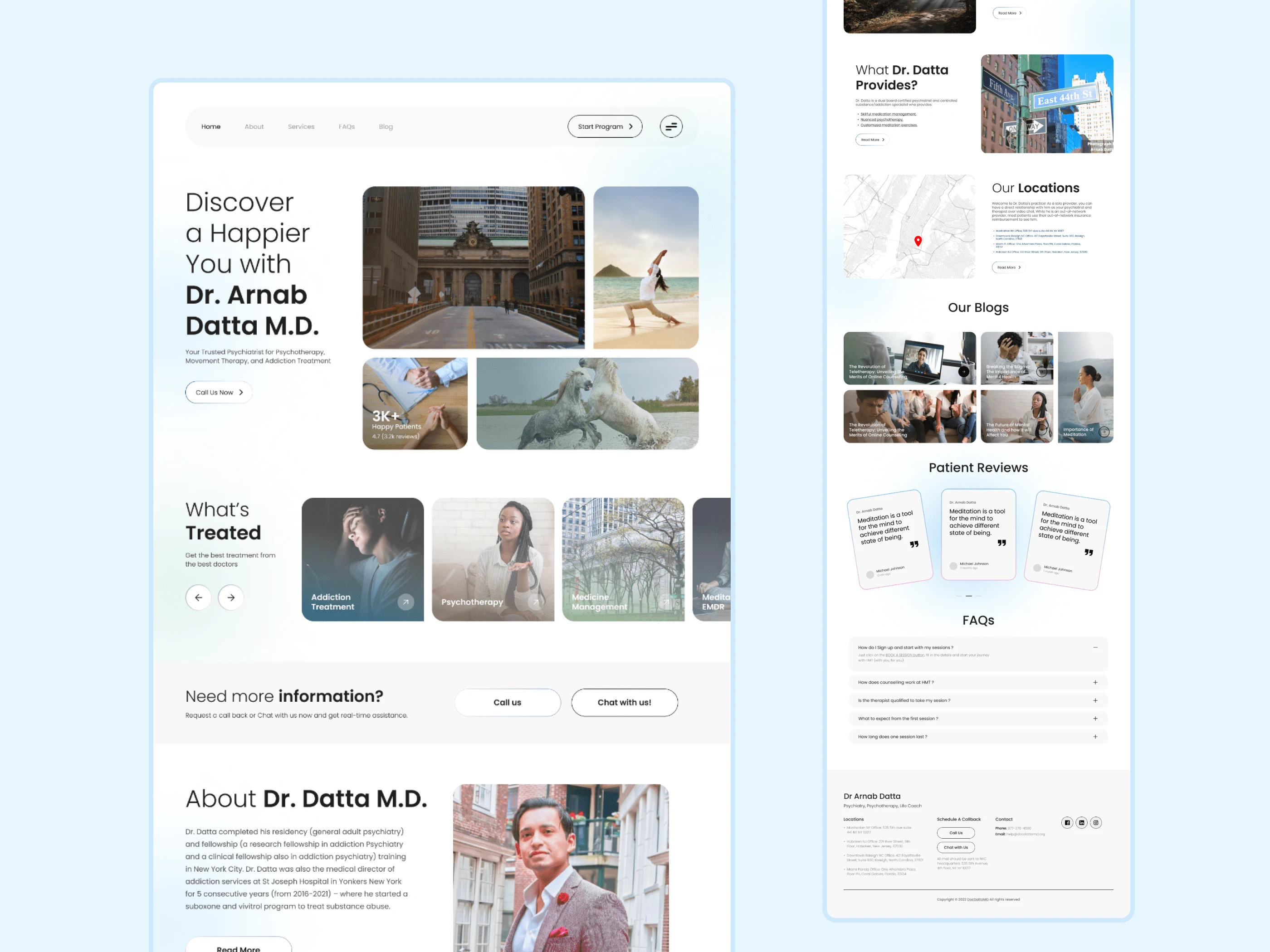Image resolution: width=1270 pixels, height=952 pixels.
Task: Open the Instagram icon in footer
Action: pyautogui.click(x=1095, y=822)
